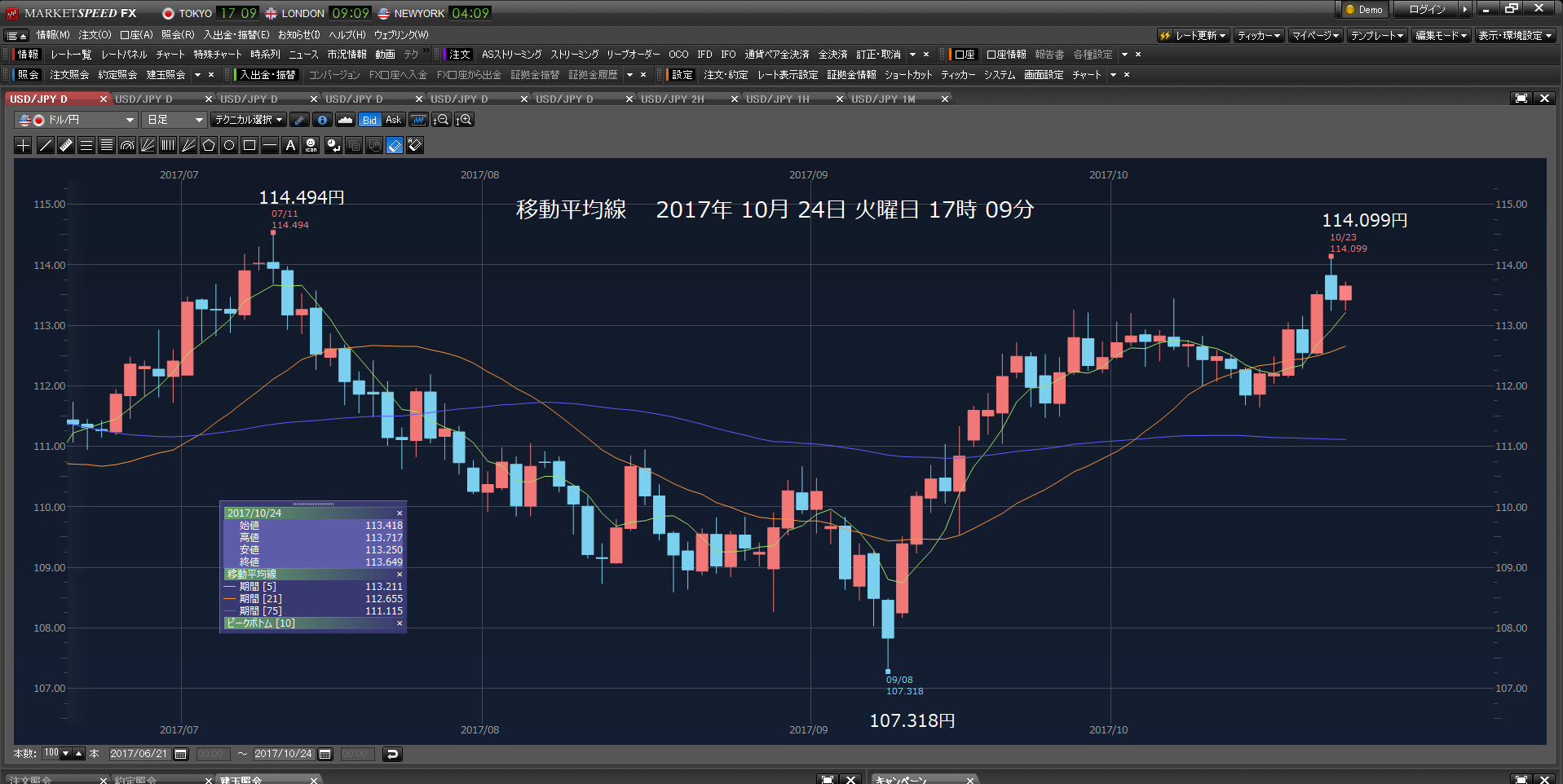Click the ニュース toolbar button
Image resolution: width=1563 pixels, height=784 pixels.
303,55
